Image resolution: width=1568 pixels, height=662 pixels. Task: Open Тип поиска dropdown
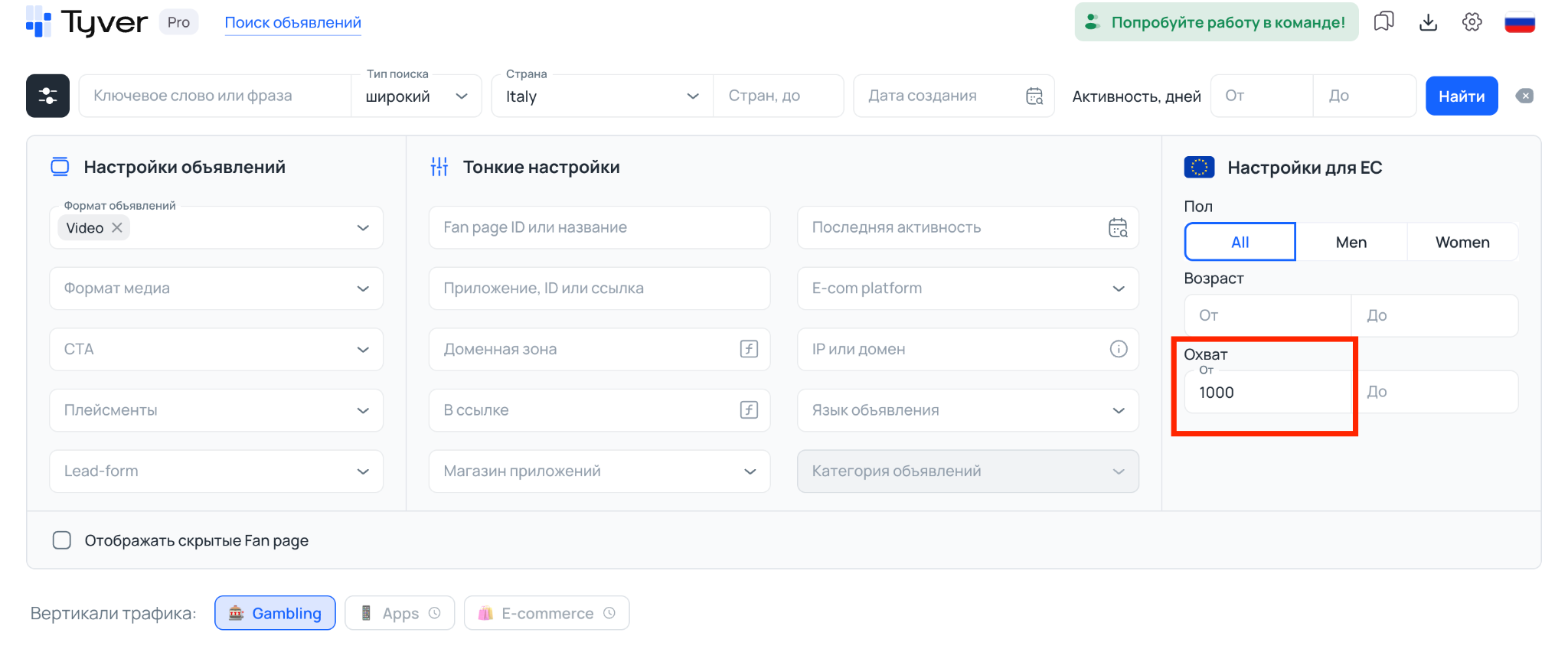(x=416, y=96)
